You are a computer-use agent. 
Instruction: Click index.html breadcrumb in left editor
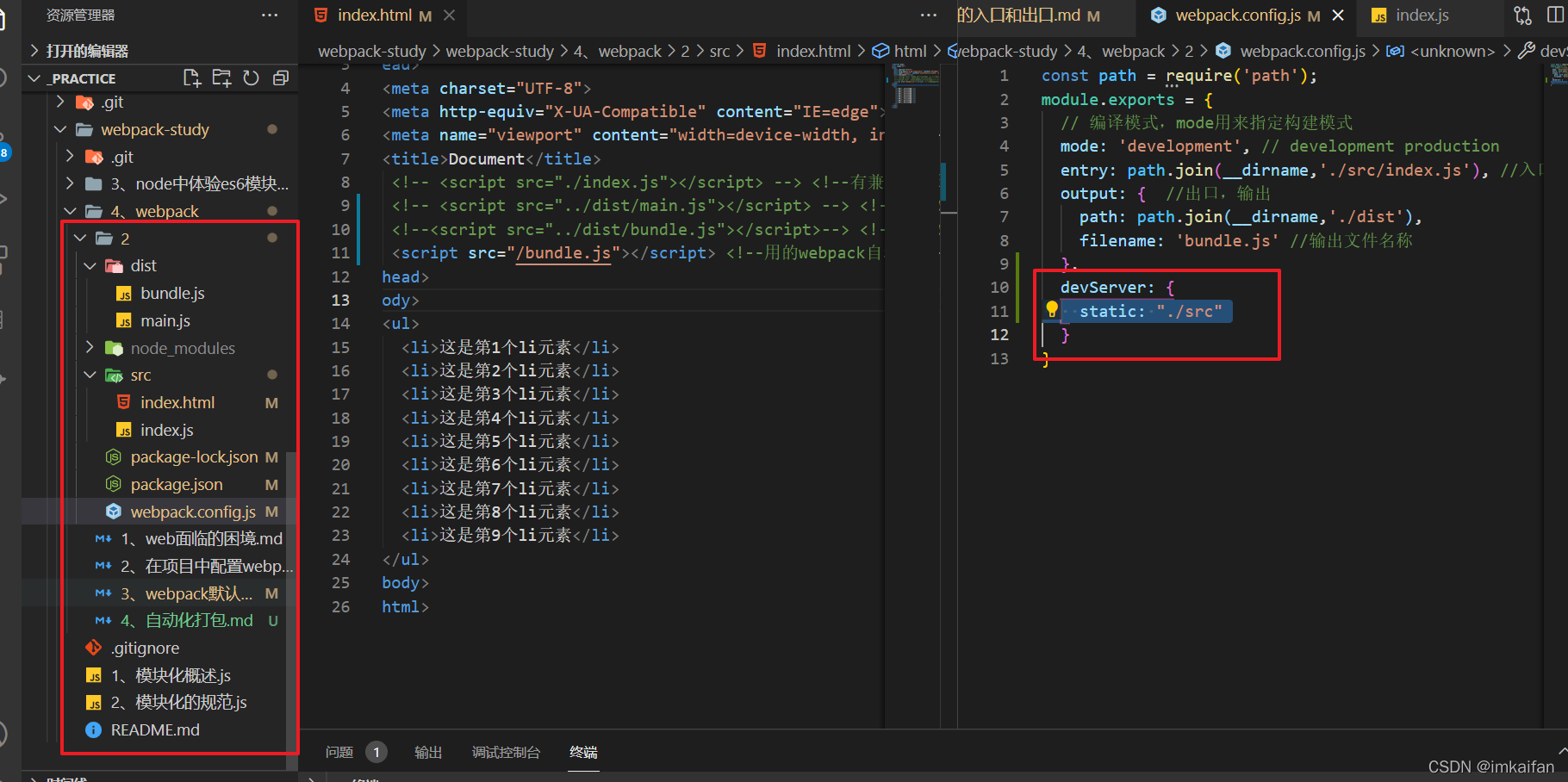(x=812, y=52)
